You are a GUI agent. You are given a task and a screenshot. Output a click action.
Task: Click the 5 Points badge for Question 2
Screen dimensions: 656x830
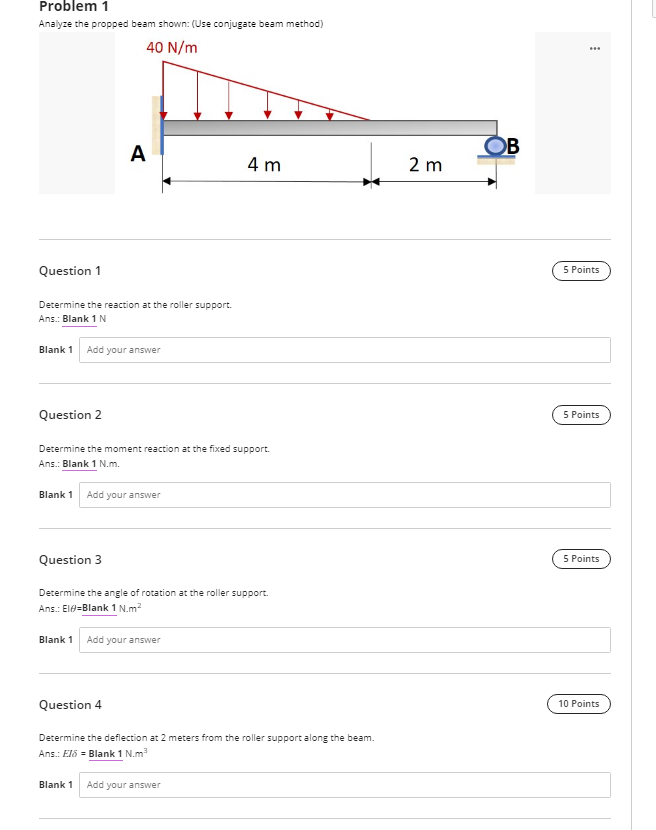(x=581, y=414)
